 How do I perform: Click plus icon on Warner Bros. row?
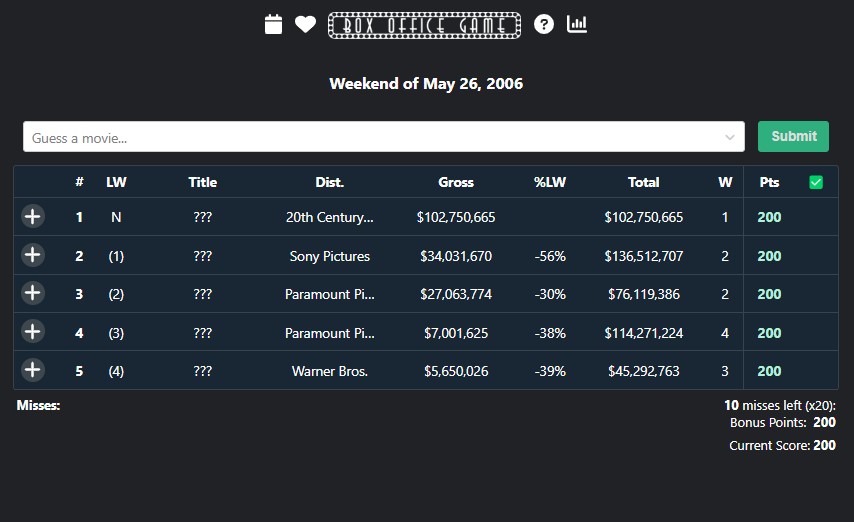(33, 371)
